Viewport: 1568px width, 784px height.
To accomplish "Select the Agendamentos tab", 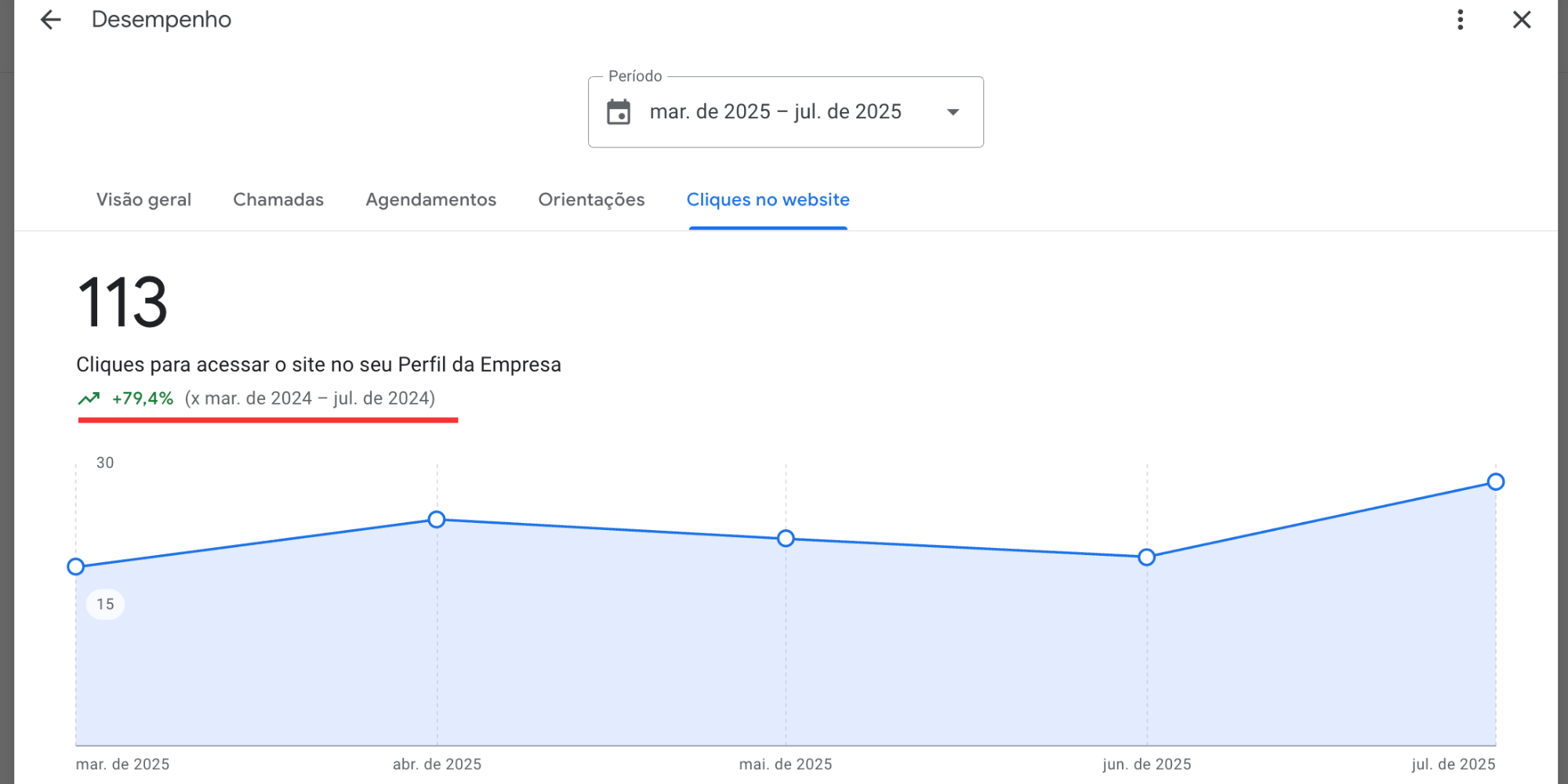I will click(x=430, y=200).
